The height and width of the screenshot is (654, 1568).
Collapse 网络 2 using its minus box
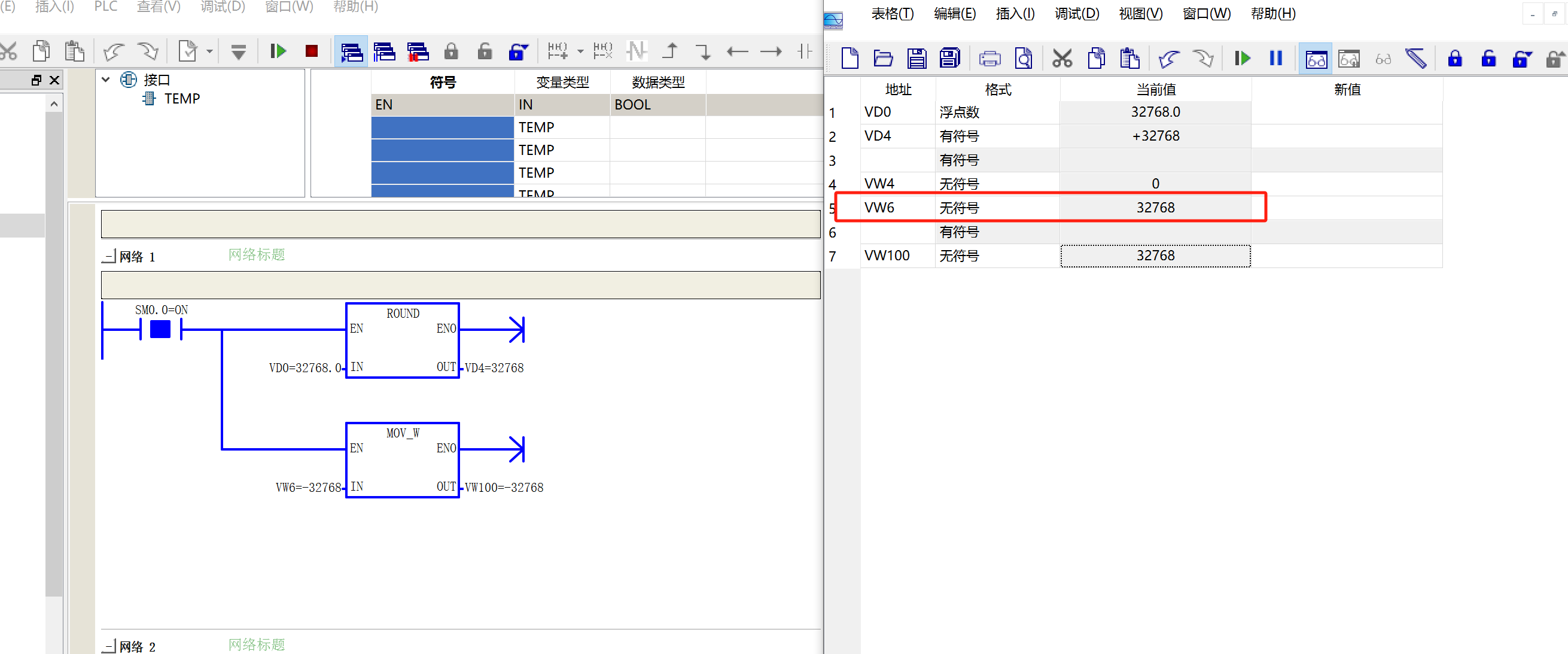point(108,646)
